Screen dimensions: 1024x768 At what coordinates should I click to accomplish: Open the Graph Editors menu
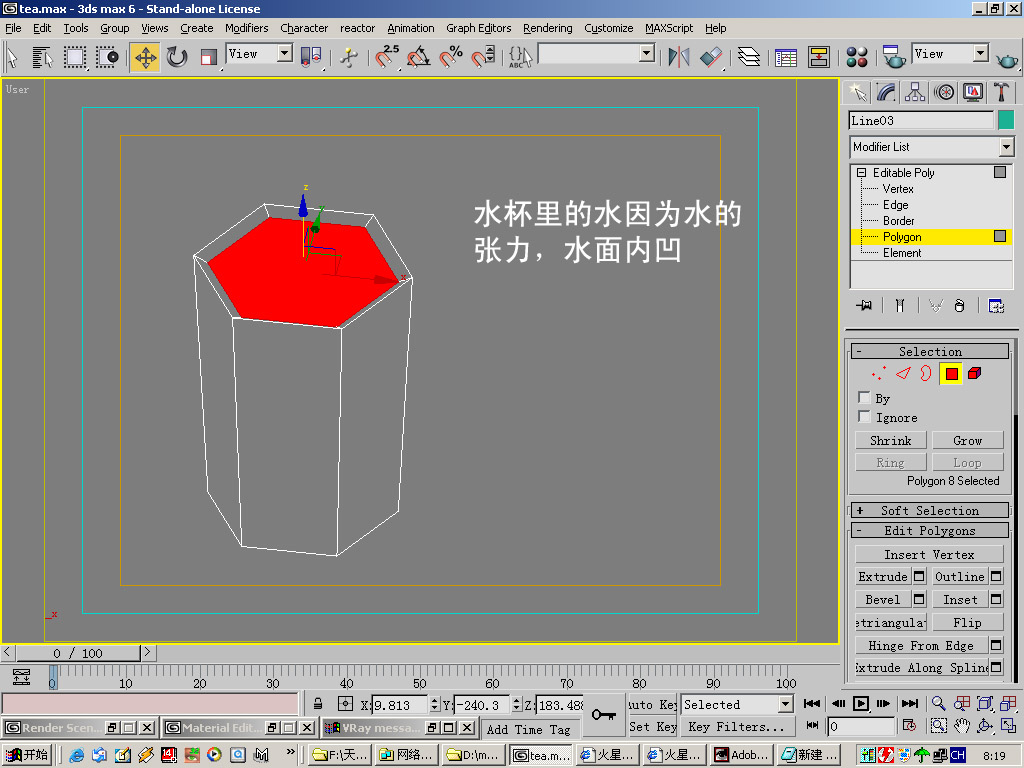coord(479,28)
